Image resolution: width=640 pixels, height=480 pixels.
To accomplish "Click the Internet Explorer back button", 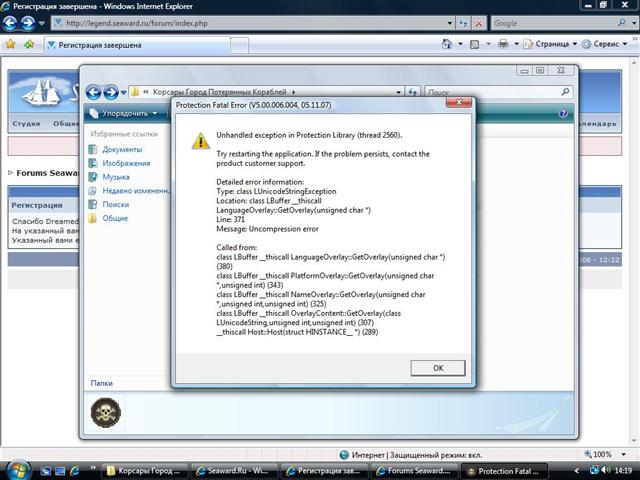I will click(16, 23).
